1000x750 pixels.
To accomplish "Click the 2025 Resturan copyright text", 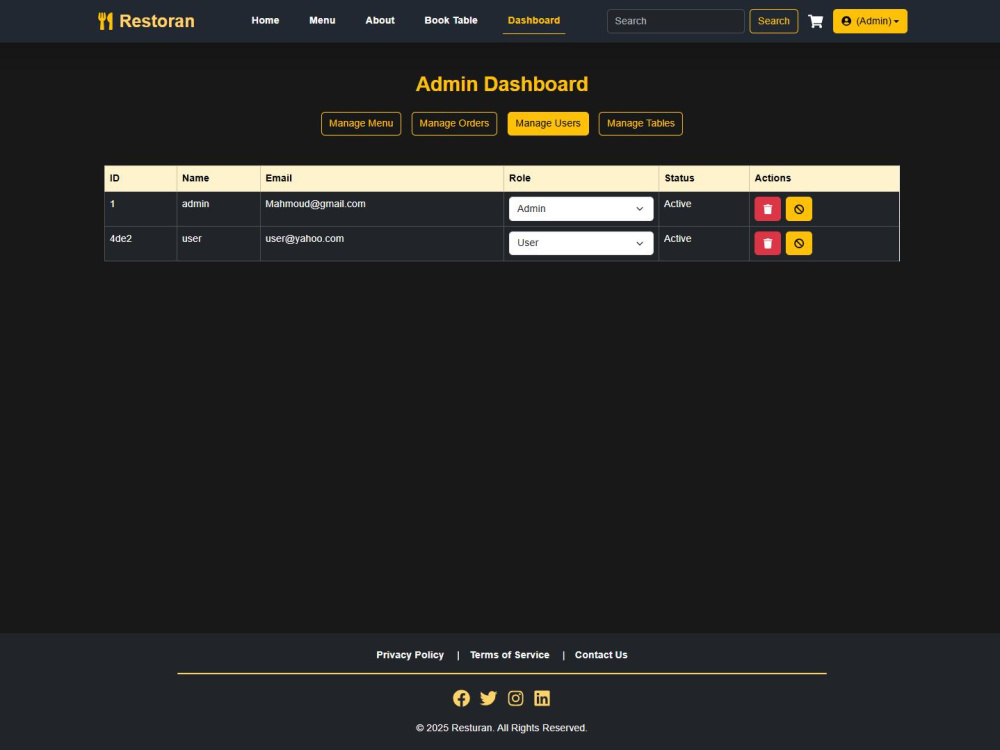I will [x=501, y=728].
